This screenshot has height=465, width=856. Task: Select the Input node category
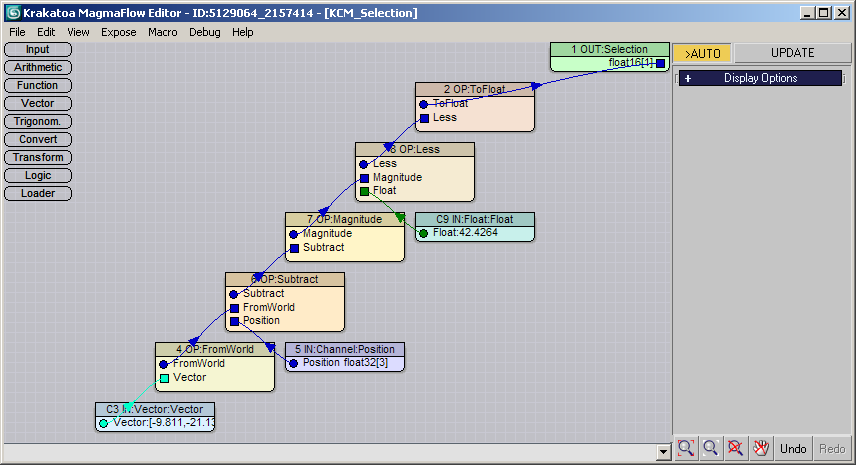(x=38, y=50)
